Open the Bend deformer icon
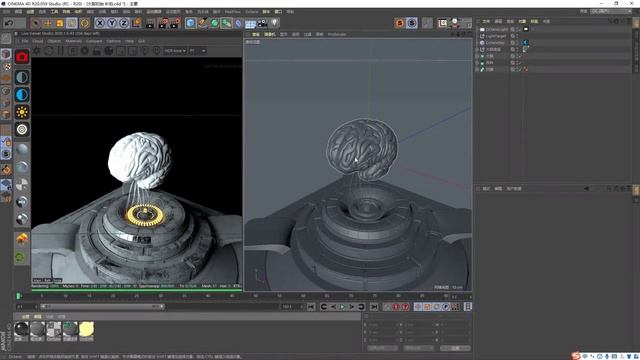640x360 pixels. (x=238, y=23)
